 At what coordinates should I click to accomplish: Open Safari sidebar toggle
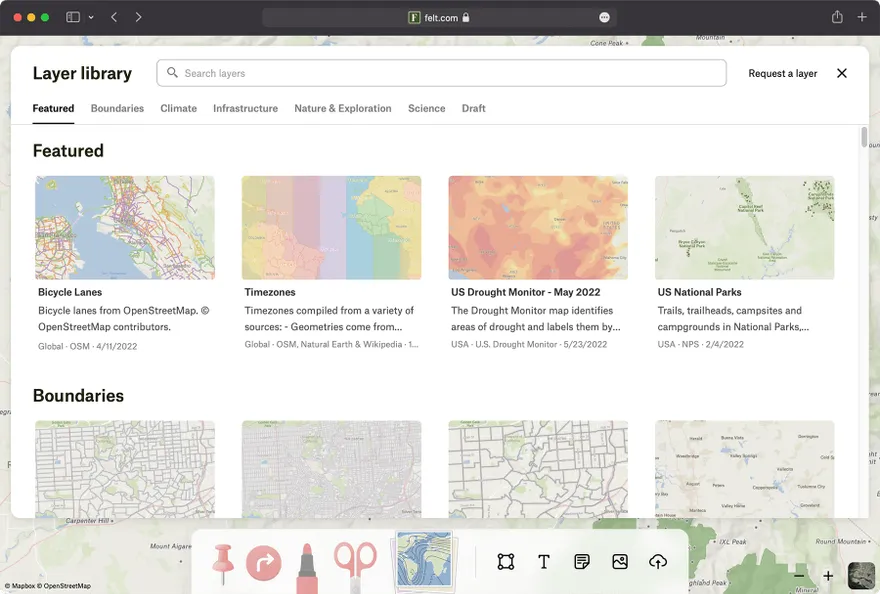tap(73, 17)
